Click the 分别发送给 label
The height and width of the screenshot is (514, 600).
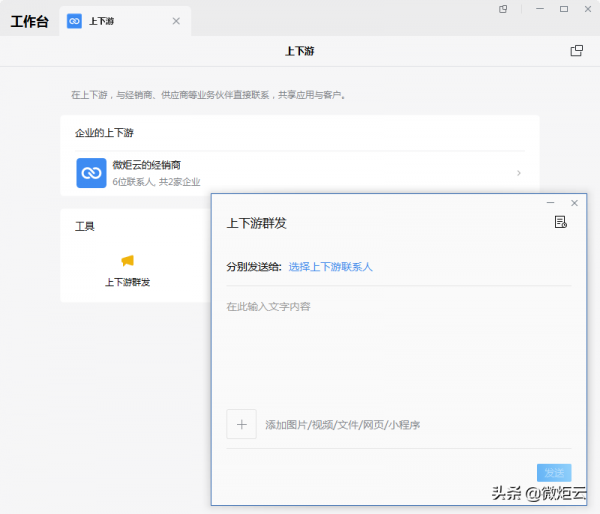tap(254, 267)
